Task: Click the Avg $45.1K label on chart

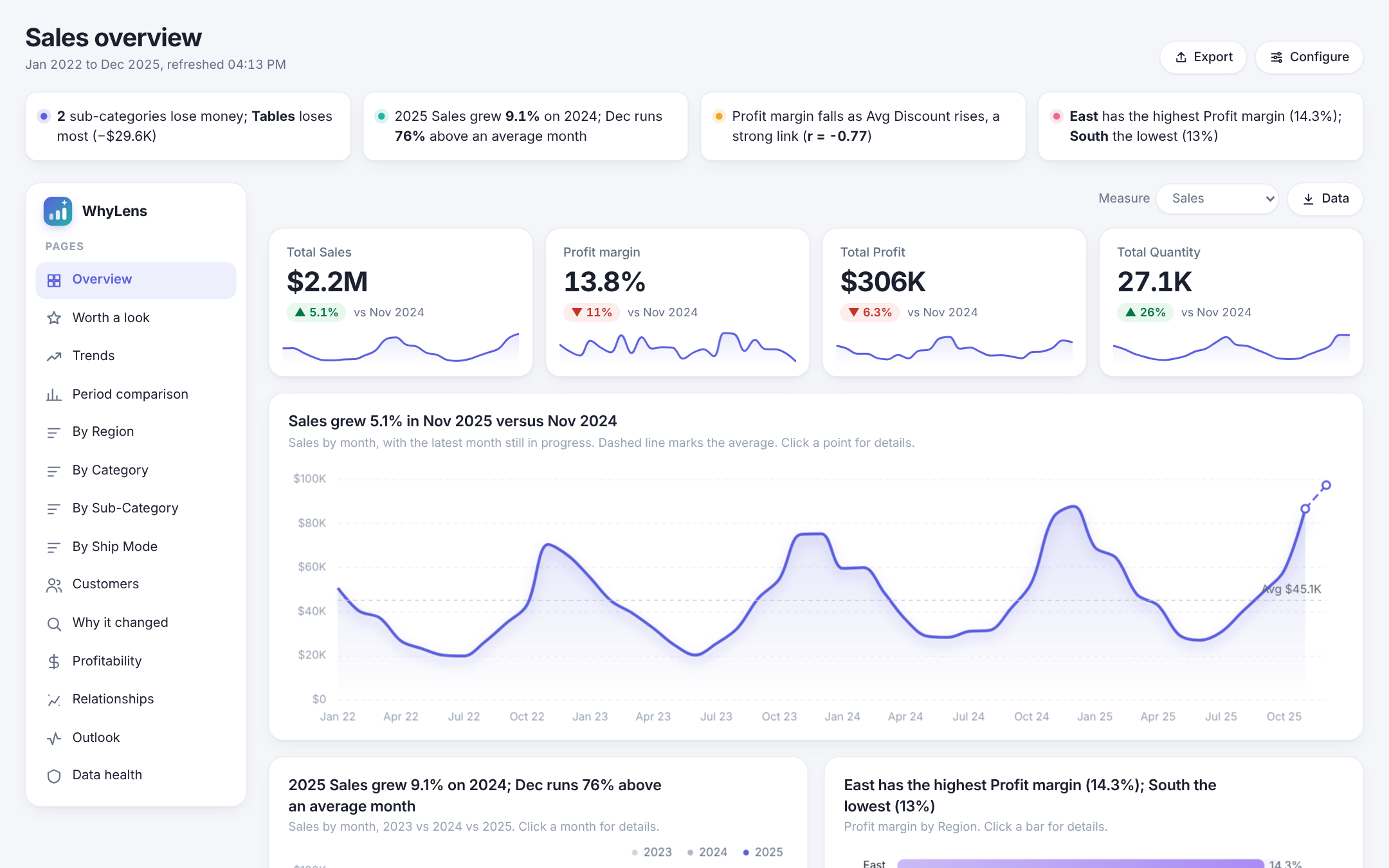Action: coord(1291,589)
